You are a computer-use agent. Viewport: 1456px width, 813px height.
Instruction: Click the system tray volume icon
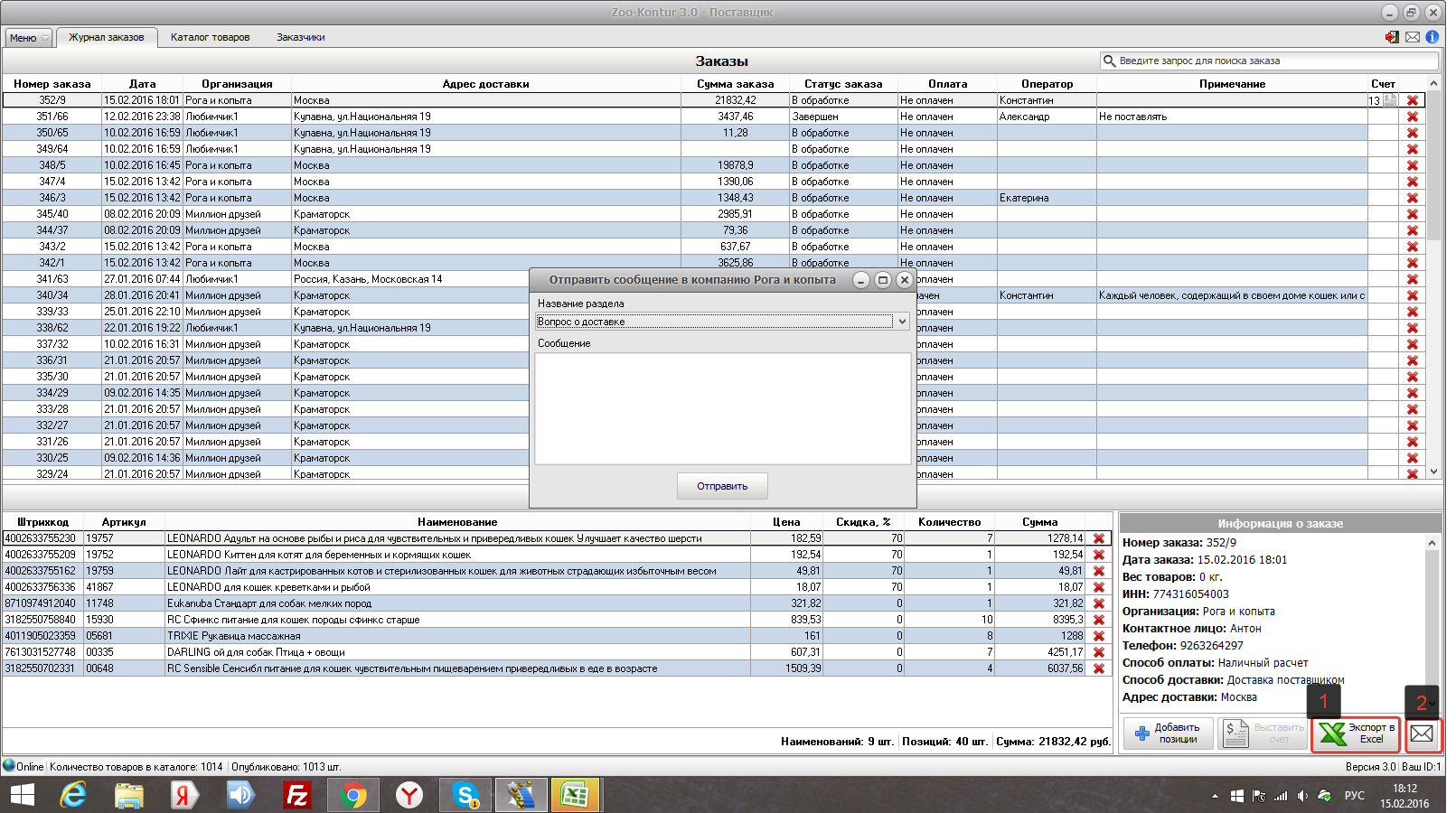[1302, 796]
